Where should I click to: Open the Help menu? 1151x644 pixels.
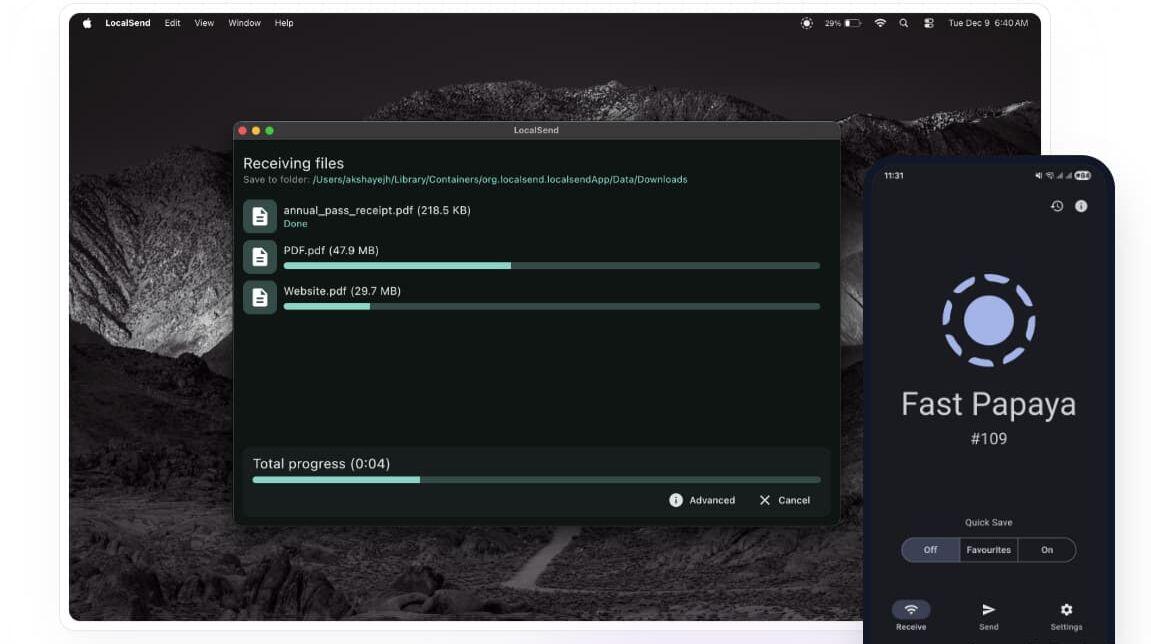(x=284, y=23)
